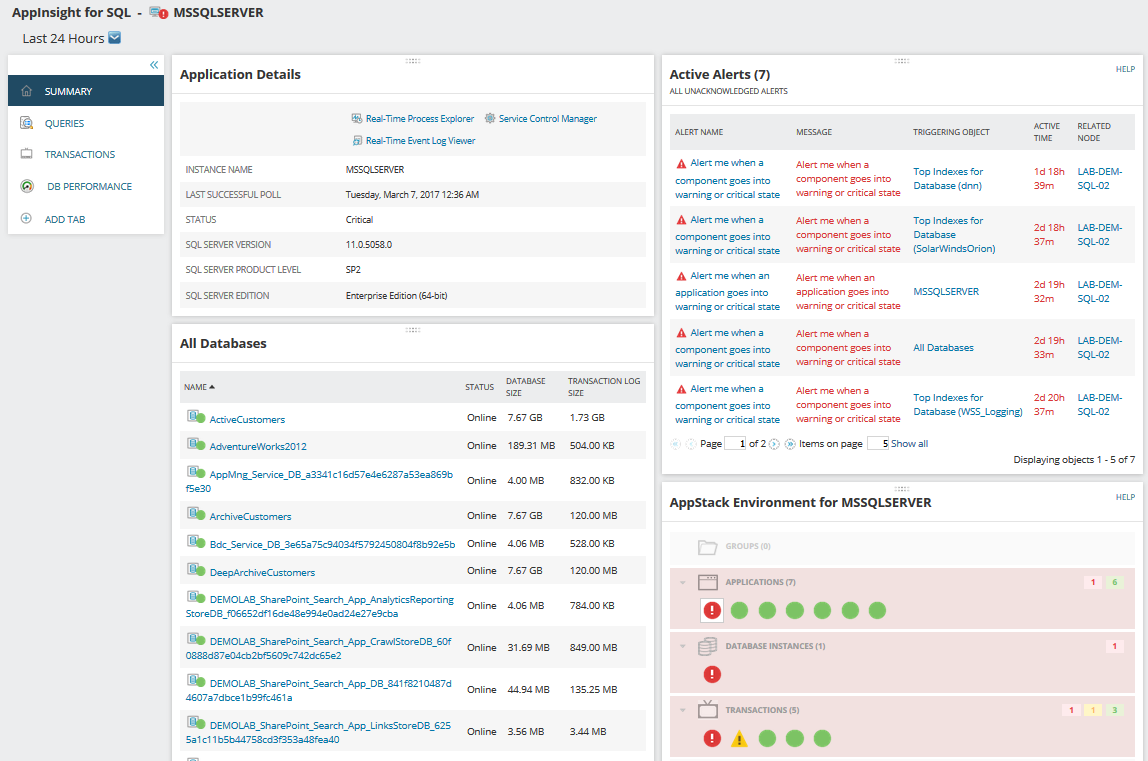Open the AdventureWorks2012 database
The width and height of the screenshot is (1148, 761).
[258, 446]
